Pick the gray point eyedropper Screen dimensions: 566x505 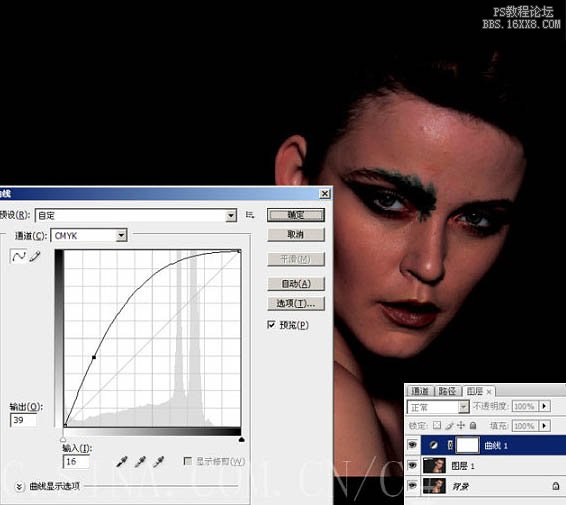140,461
